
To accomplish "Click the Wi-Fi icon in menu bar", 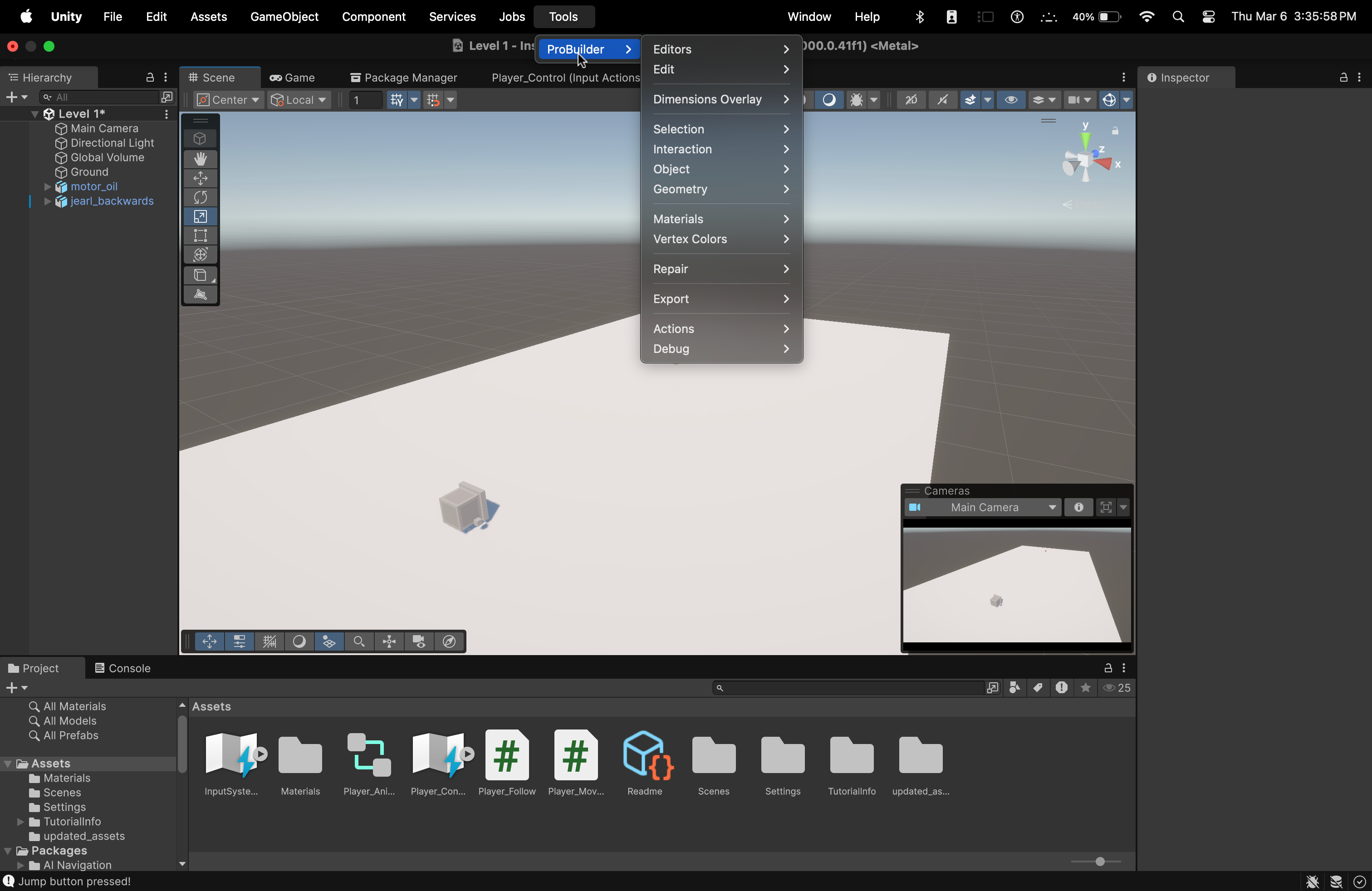I will [1147, 17].
